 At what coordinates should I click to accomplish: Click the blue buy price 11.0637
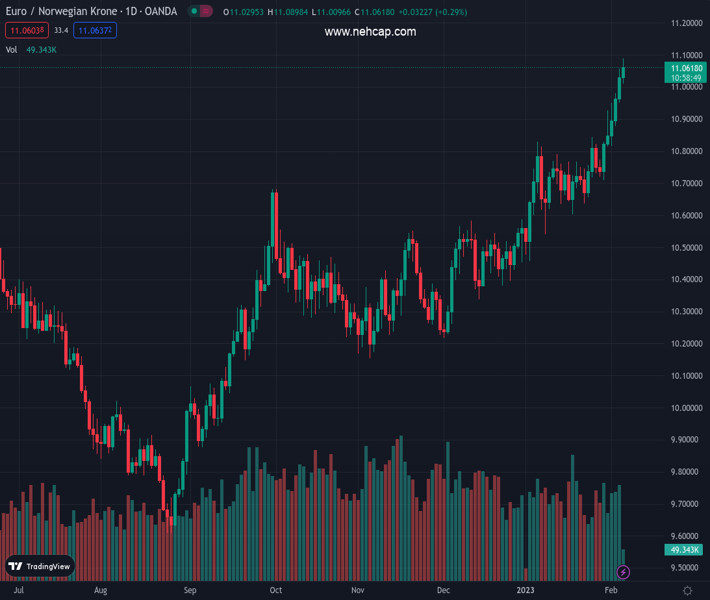tap(96, 31)
